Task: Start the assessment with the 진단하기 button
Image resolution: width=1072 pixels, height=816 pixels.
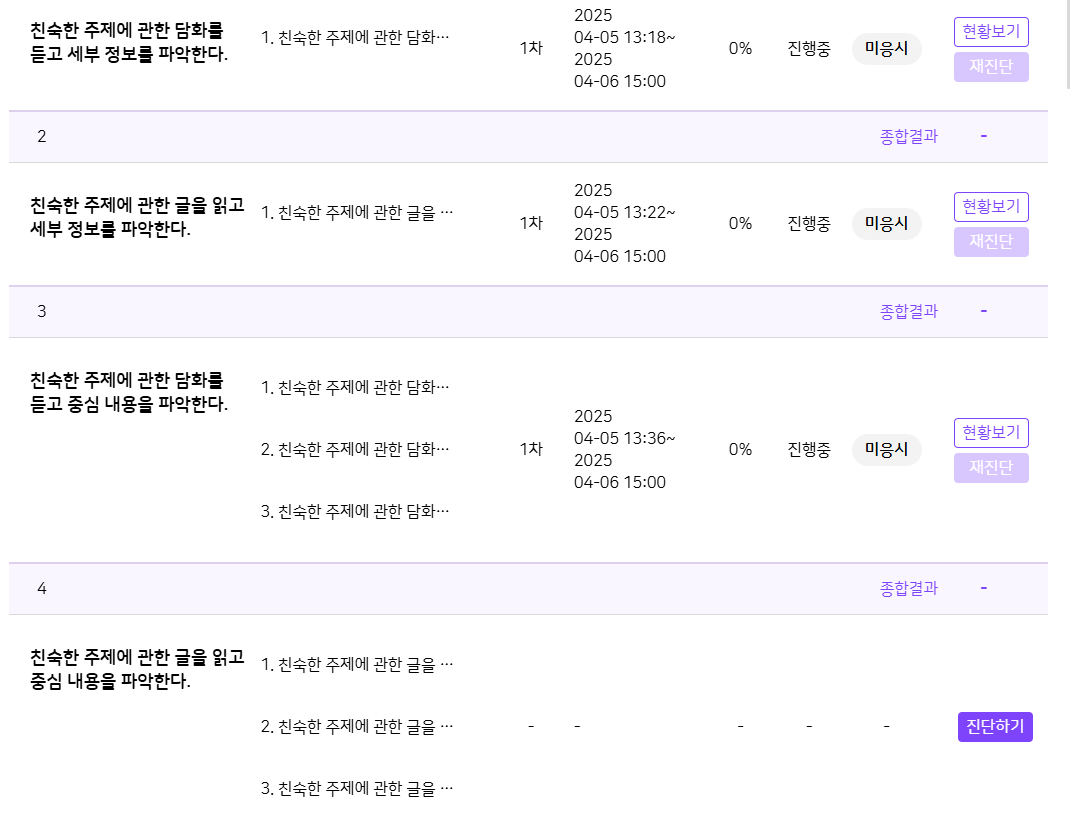Action: (994, 727)
